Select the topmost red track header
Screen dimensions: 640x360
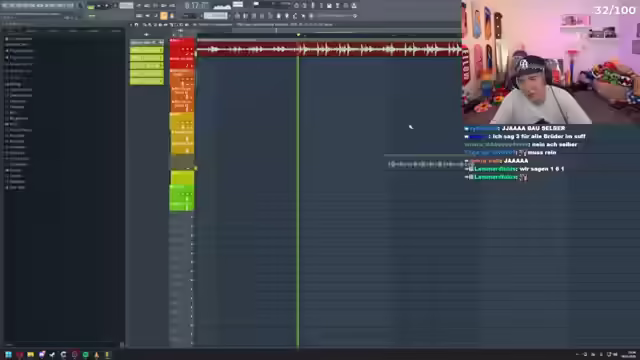(182, 48)
